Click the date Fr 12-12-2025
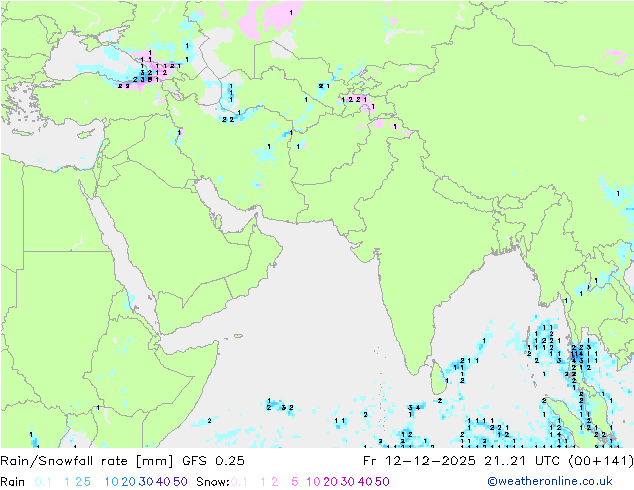Image resolution: width=634 pixels, height=490 pixels. click(x=419, y=461)
